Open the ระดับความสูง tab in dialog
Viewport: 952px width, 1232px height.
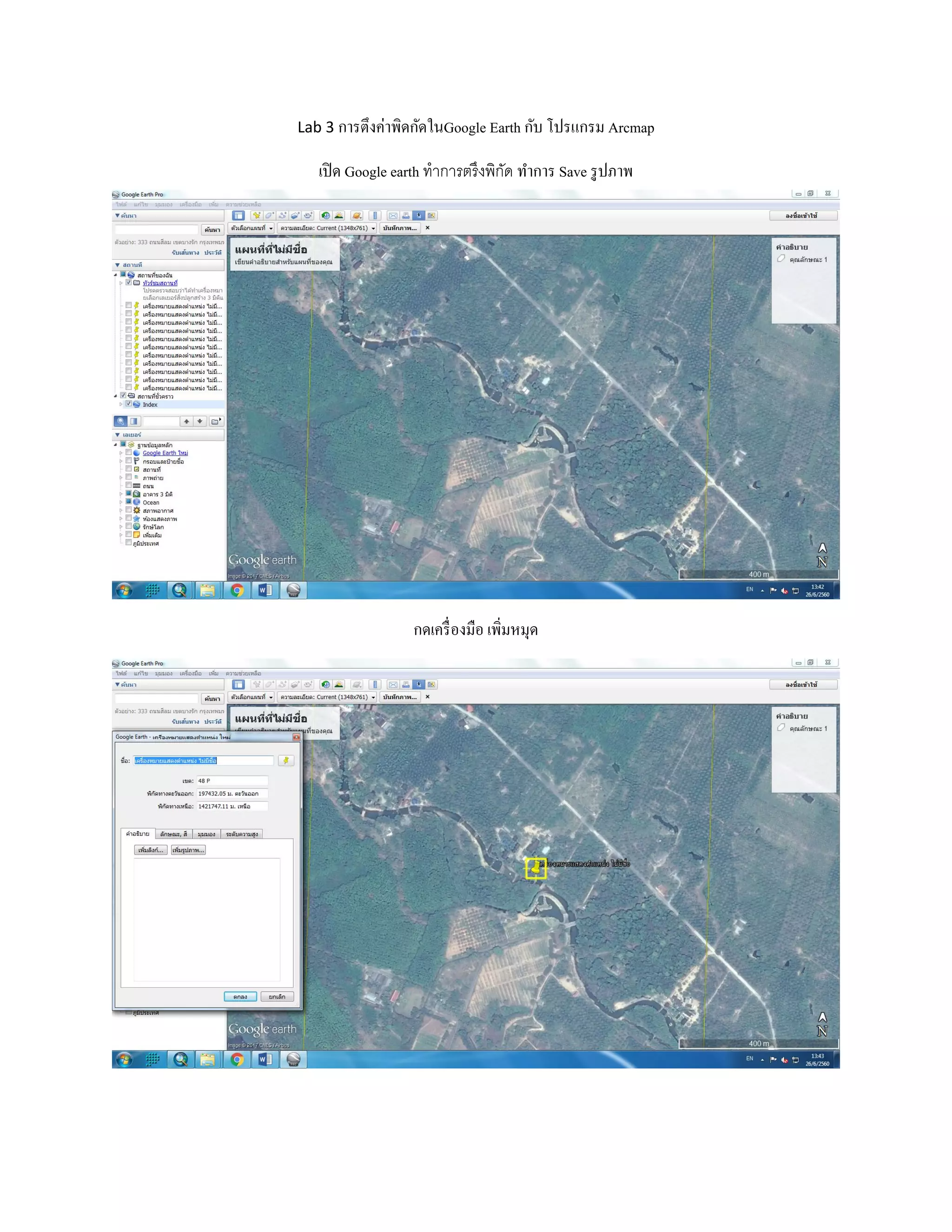[x=242, y=834]
